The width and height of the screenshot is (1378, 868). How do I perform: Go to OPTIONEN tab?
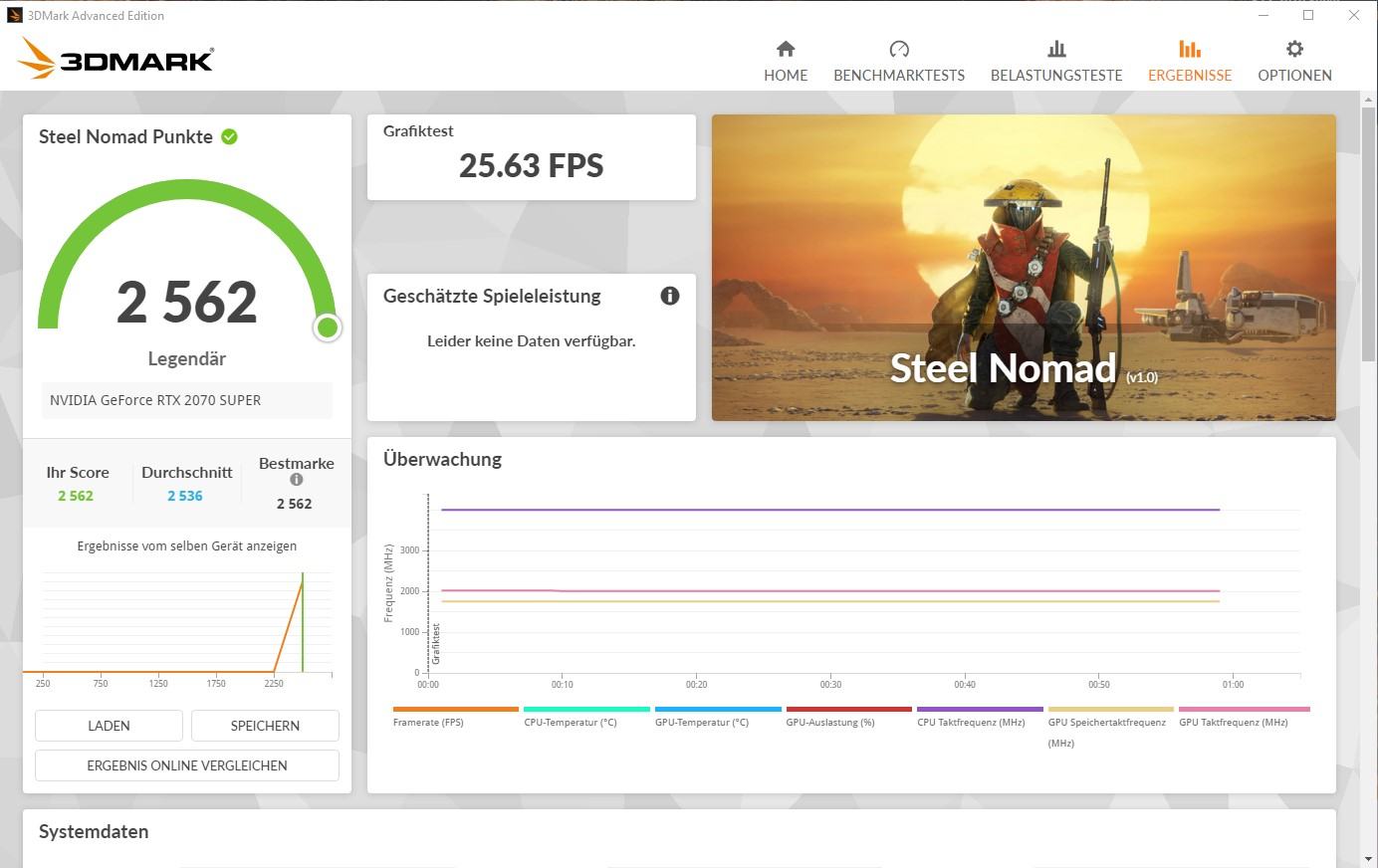point(1294,62)
